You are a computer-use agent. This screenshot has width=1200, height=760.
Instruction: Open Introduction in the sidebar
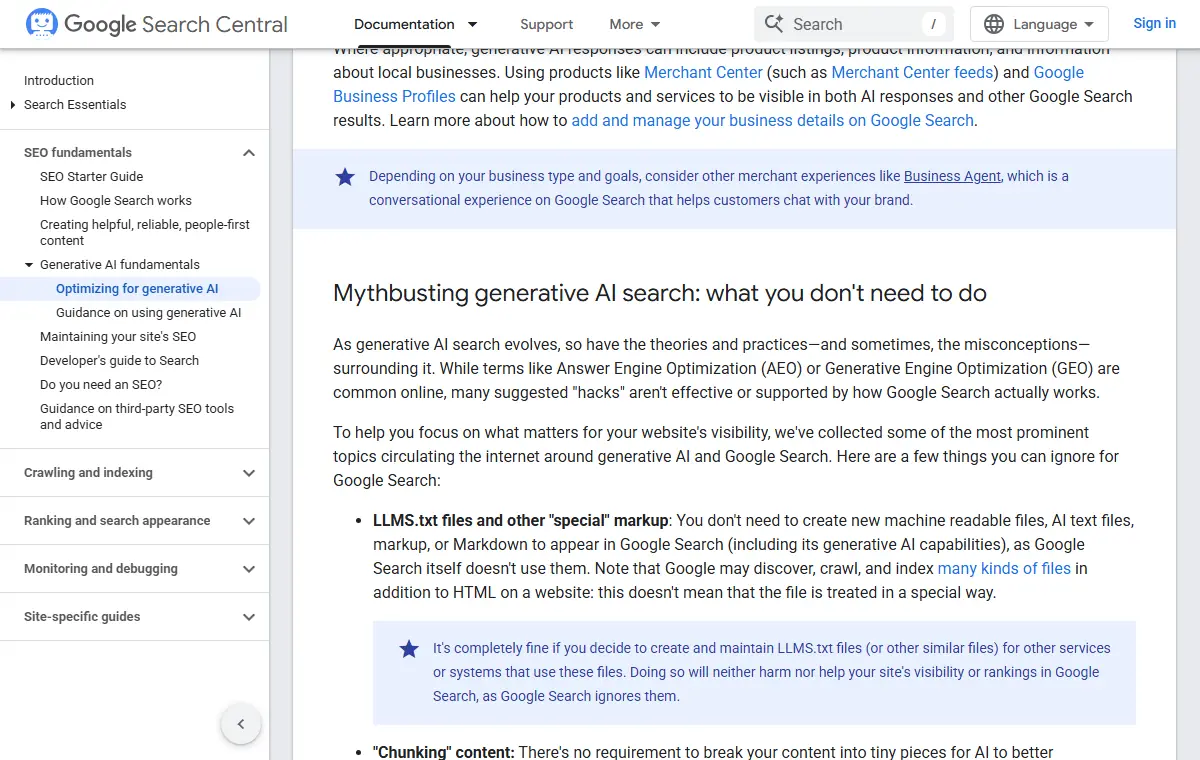click(x=59, y=81)
